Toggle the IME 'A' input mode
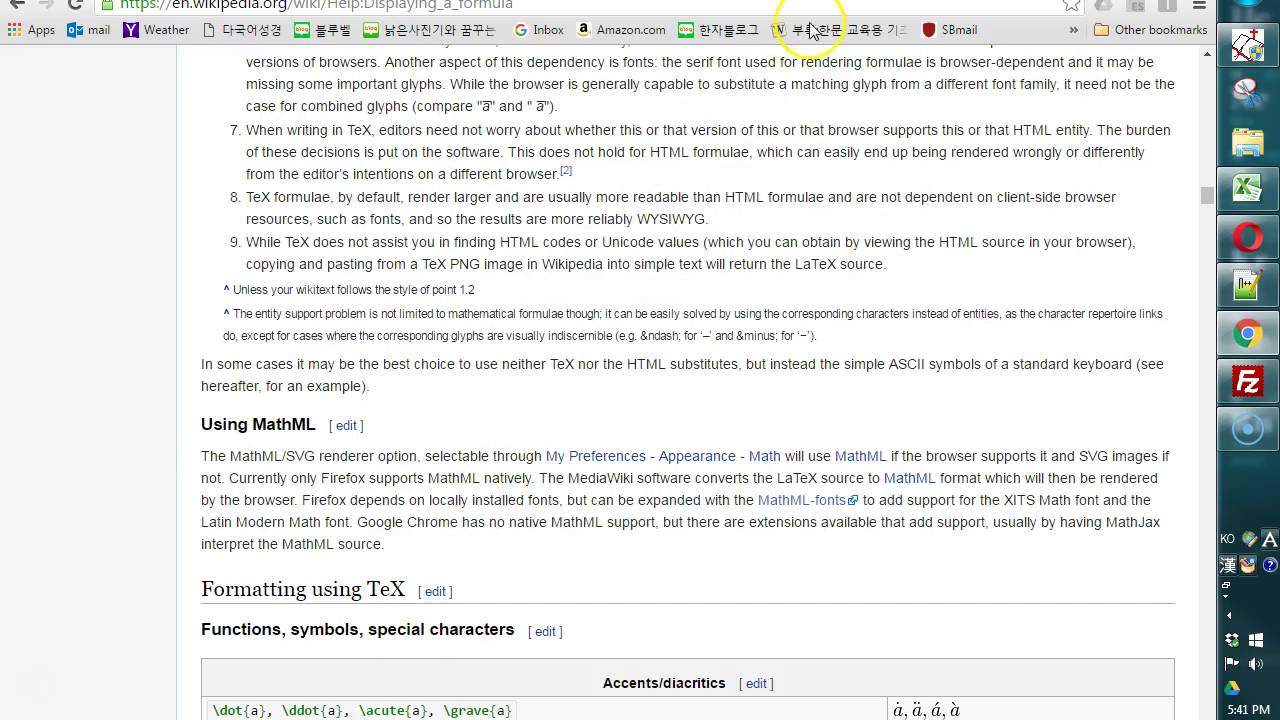This screenshot has height=720, width=1280. 1269,539
